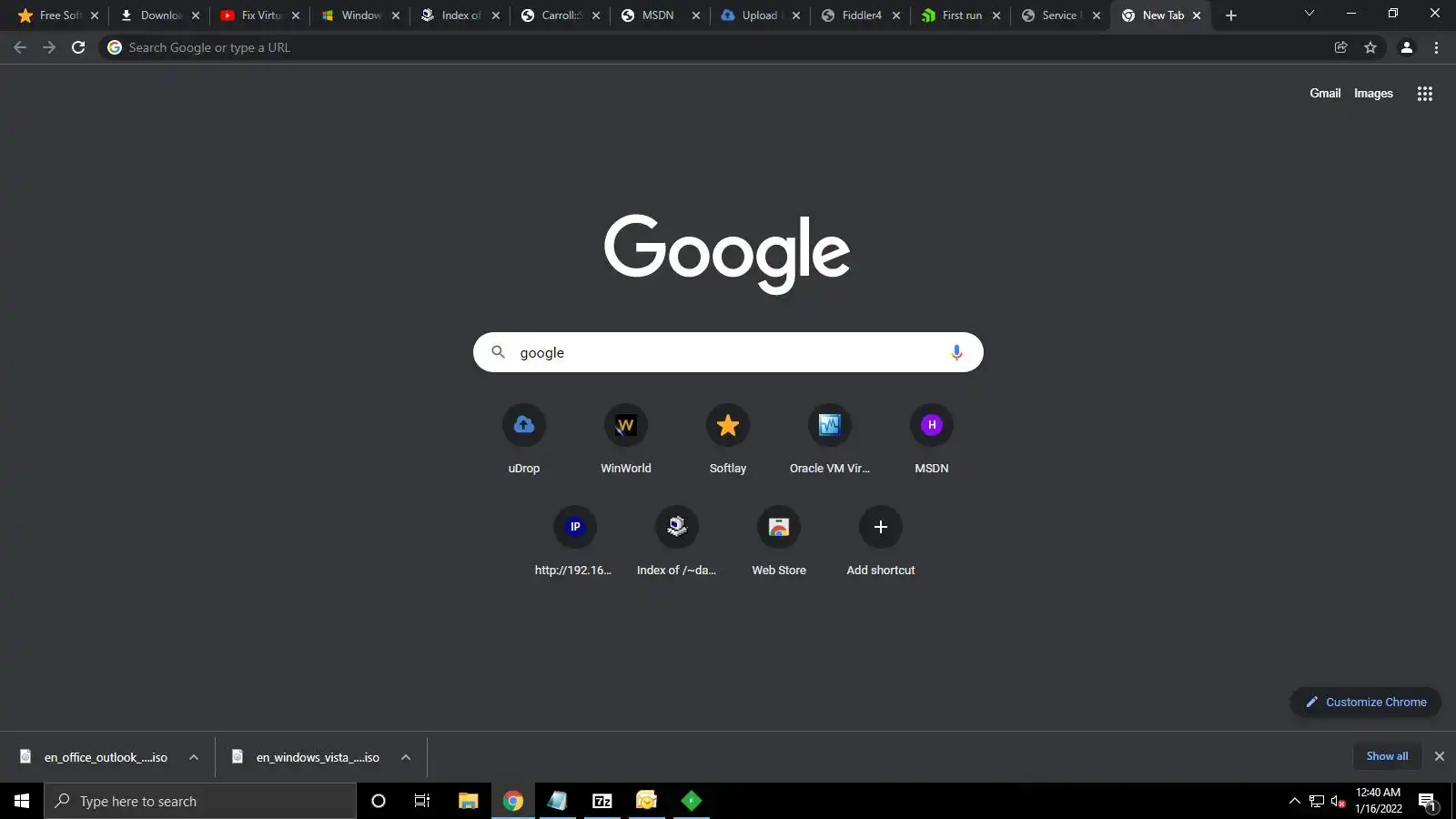
Task: Open Gmail link
Action: [x=1325, y=94]
